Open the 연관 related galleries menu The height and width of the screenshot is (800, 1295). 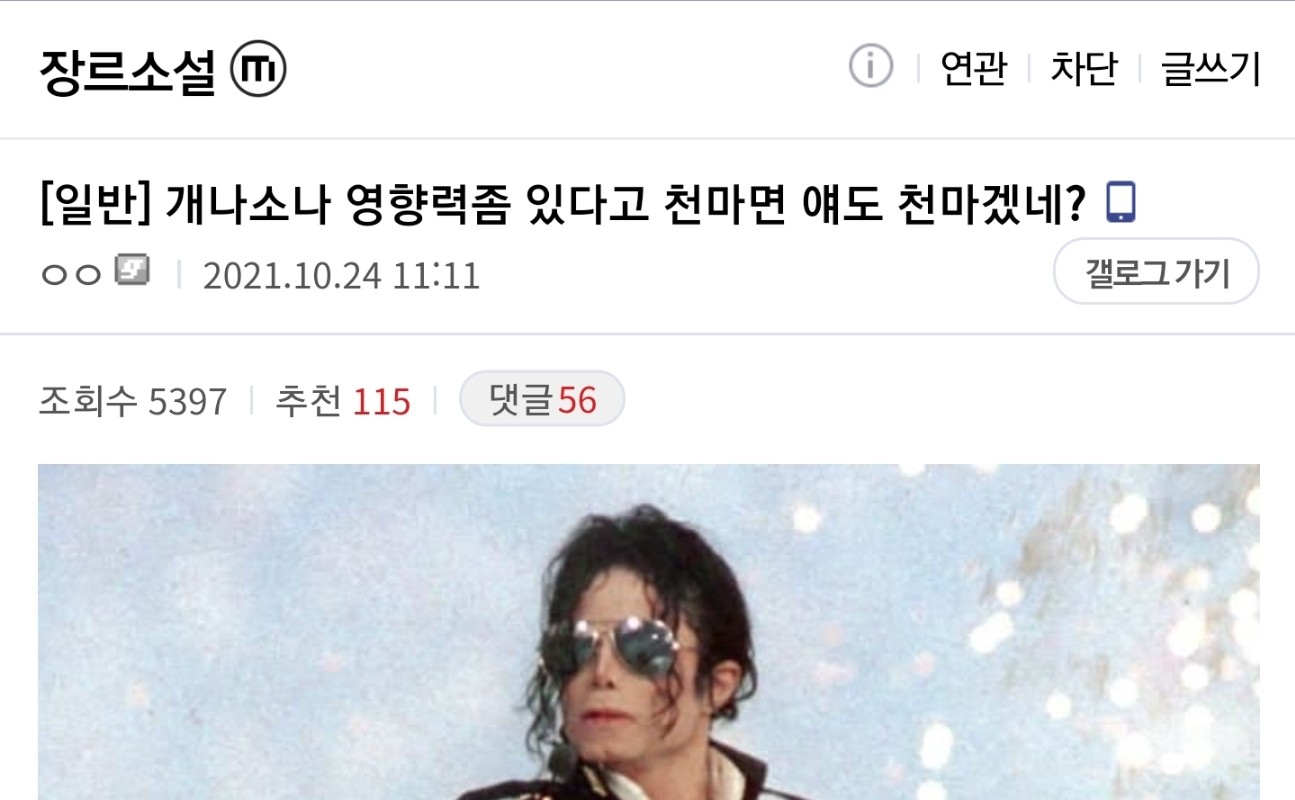[973, 69]
